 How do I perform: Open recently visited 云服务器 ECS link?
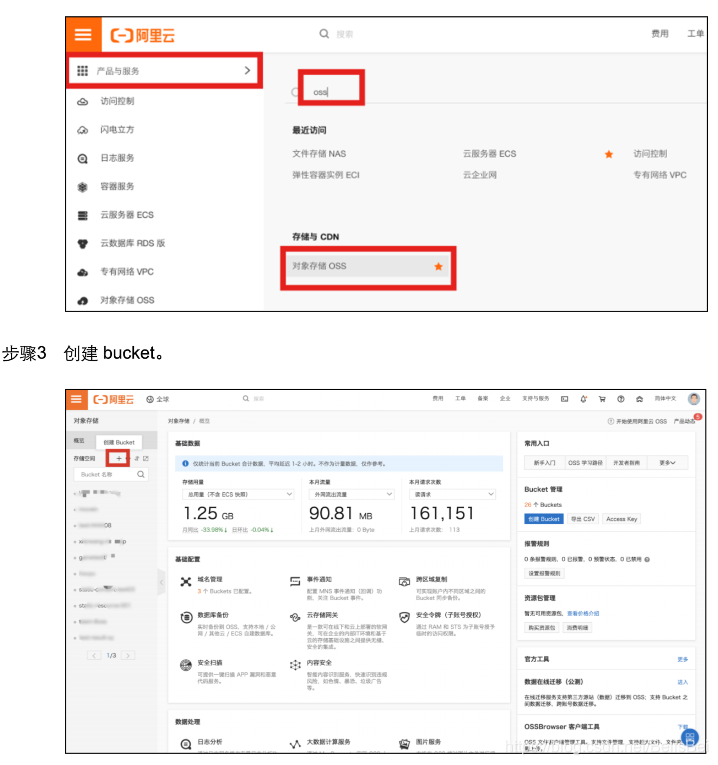(x=489, y=154)
